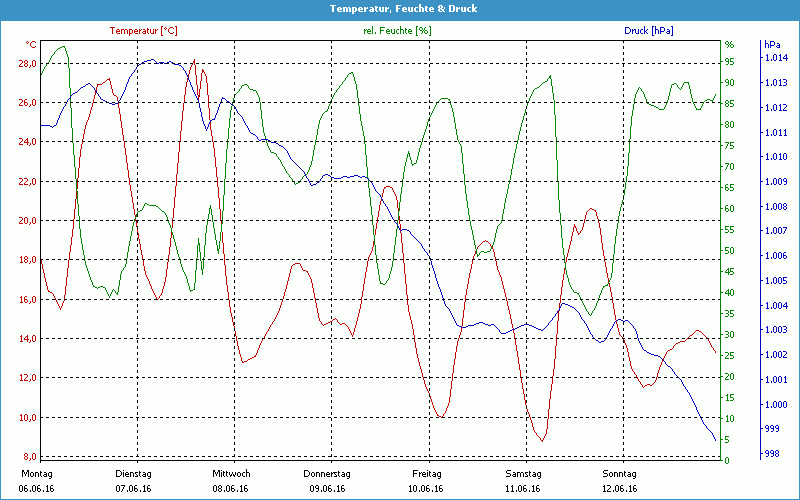Click the 18,0 temperature axis value
Image resolution: width=800 pixels, height=500 pixels.
[x=28, y=260]
